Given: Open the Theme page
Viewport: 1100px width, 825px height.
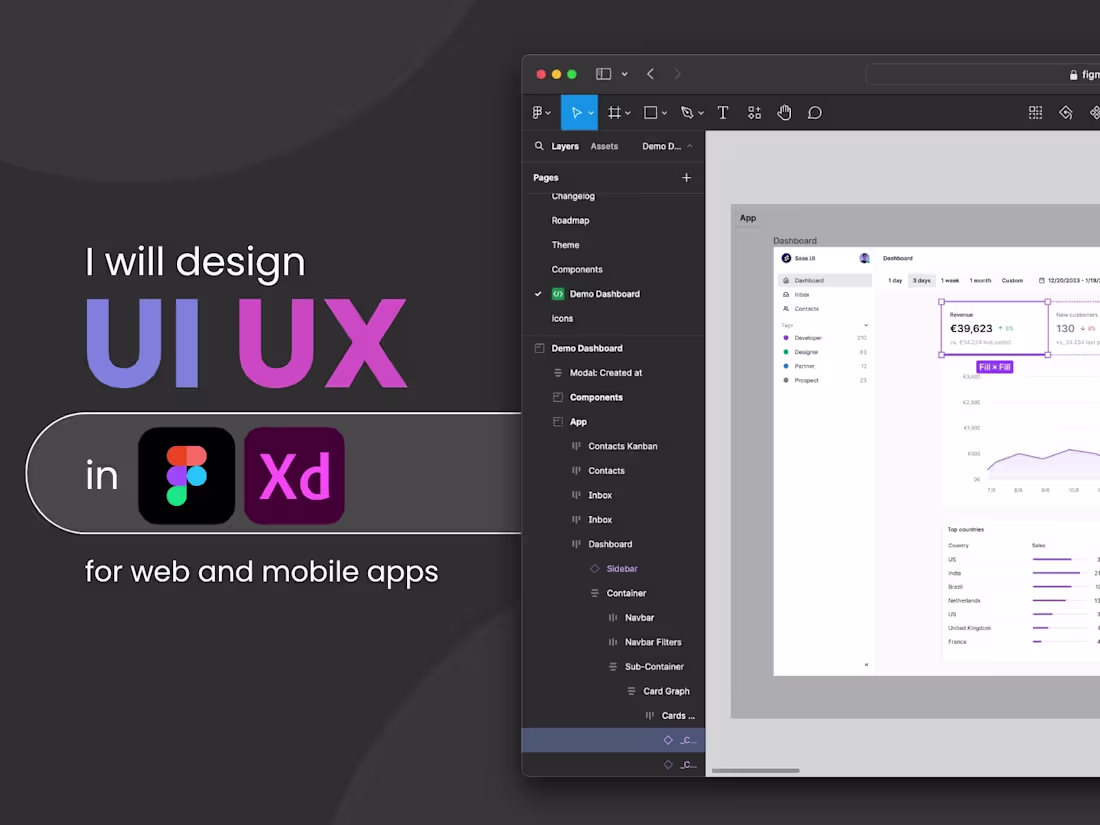Looking at the screenshot, I should click(565, 245).
